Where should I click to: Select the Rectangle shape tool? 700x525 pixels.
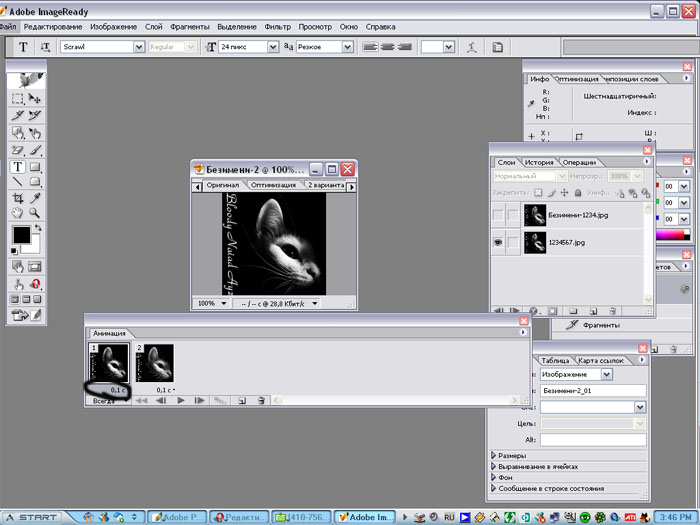35,167
